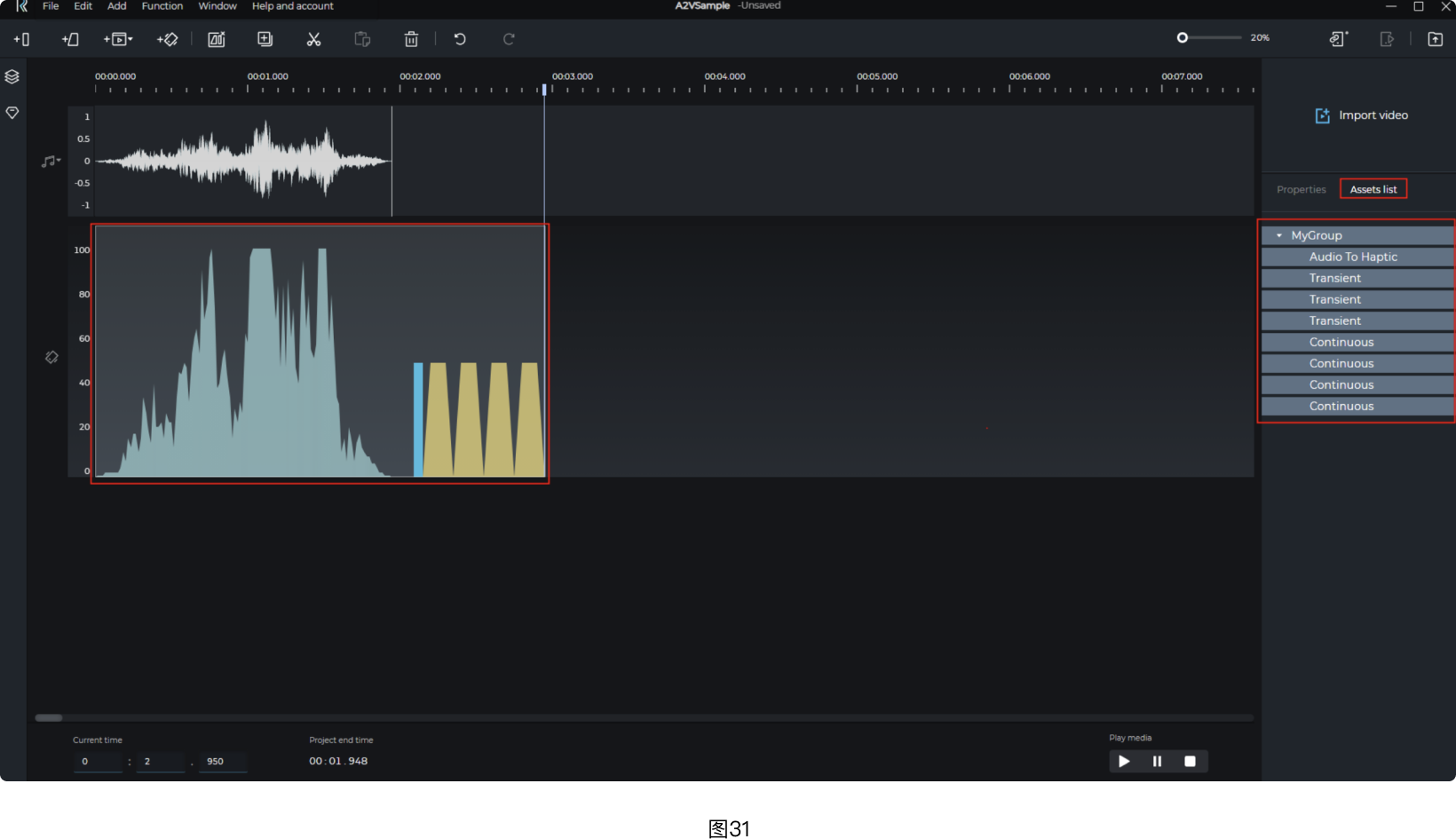Open the layers panel icon in sidebar
Viewport: 1456px width, 839px height.
point(12,76)
